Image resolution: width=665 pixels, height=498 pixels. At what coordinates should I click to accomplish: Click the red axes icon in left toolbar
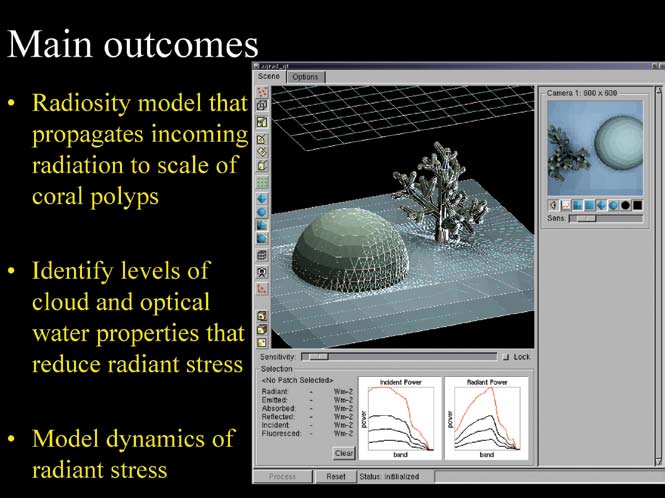(262, 288)
